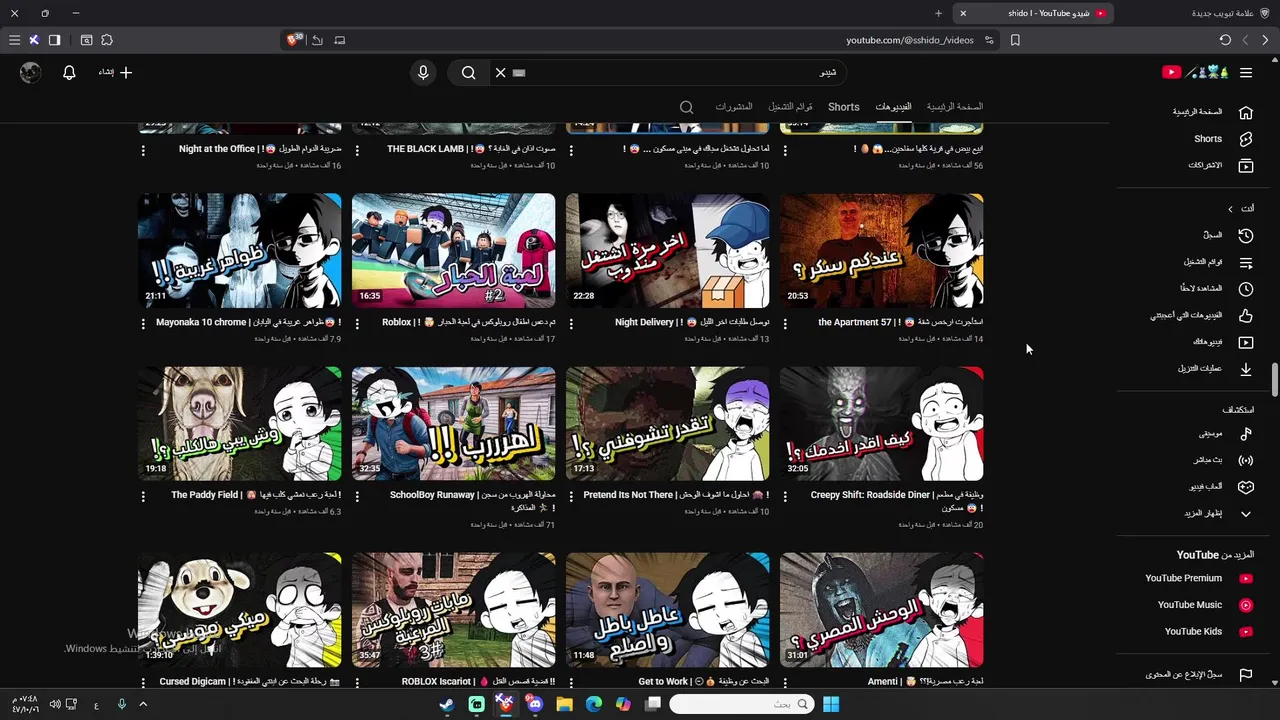Open options menu for SchoolBoy Runaway
Image resolution: width=1280 pixels, height=720 pixels.
coord(357,496)
